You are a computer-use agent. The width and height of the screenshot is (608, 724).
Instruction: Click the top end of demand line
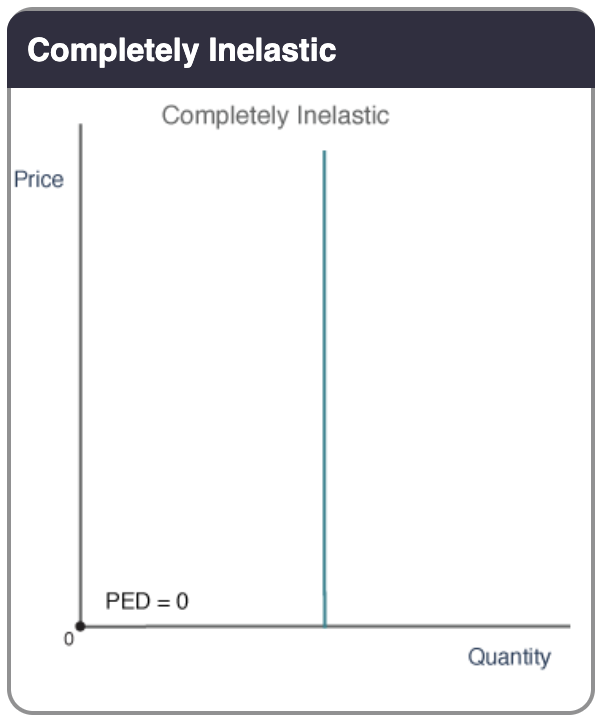pyautogui.click(x=324, y=153)
